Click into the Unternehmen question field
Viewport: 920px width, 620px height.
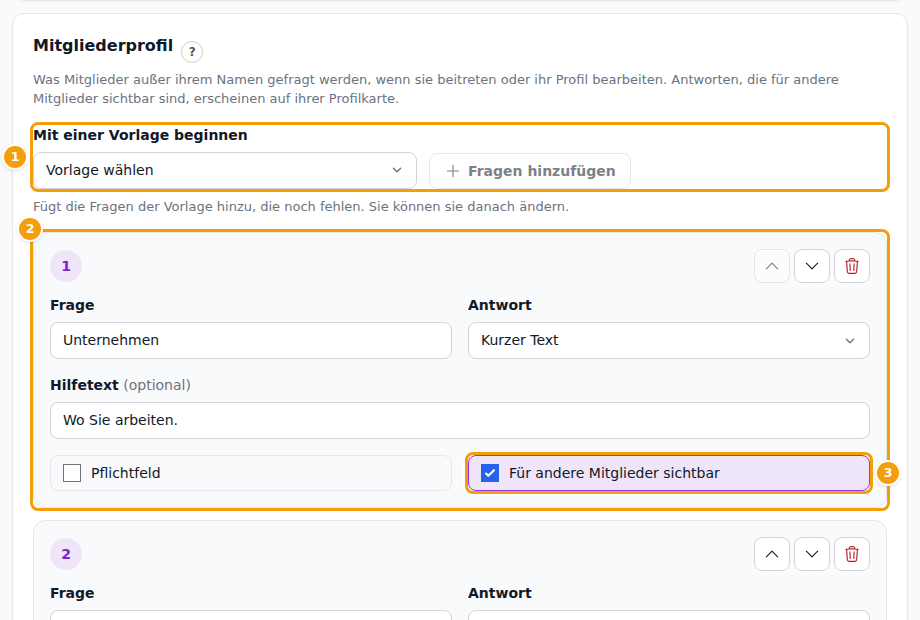(x=251, y=340)
